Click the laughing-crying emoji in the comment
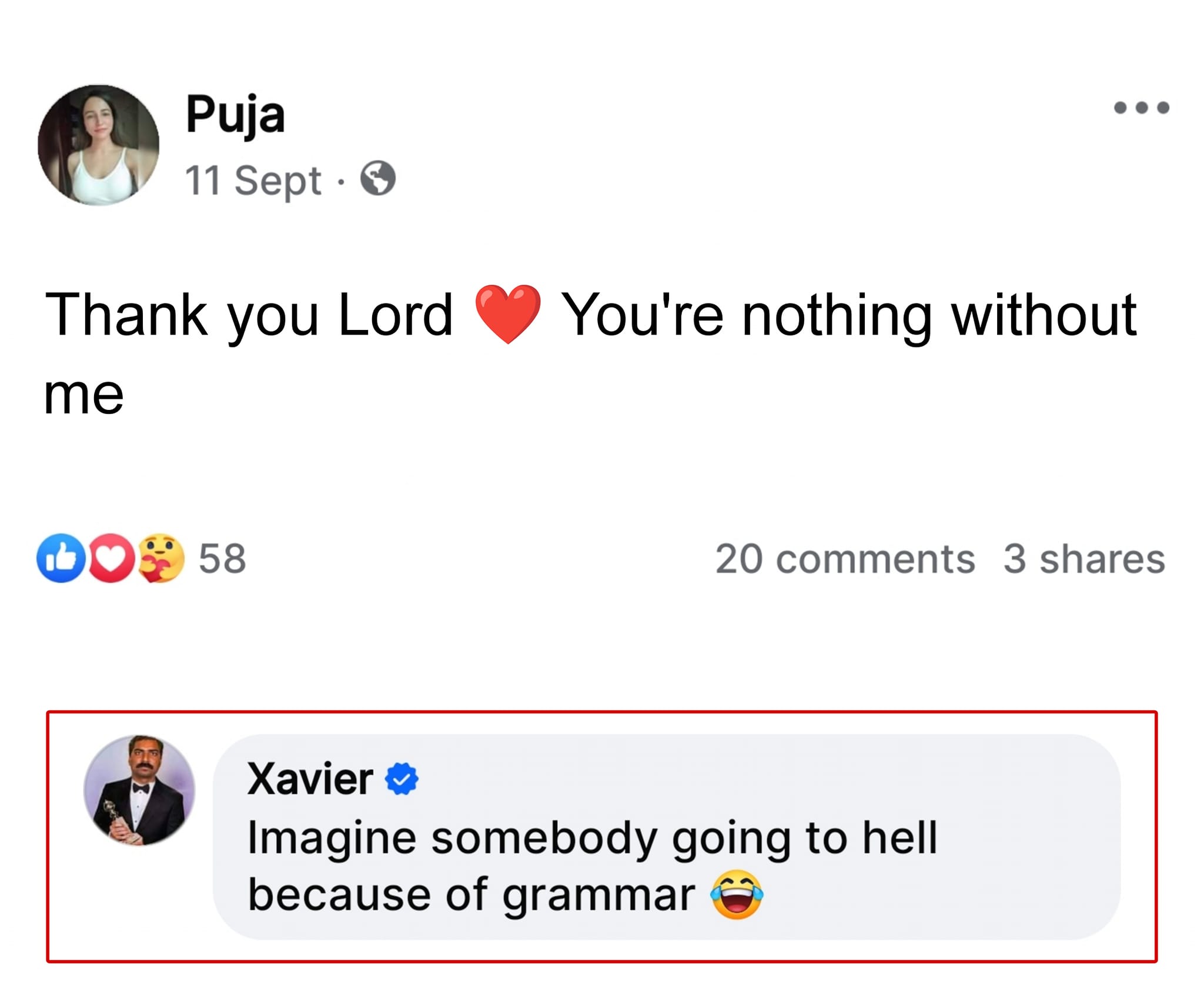 (737, 894)
